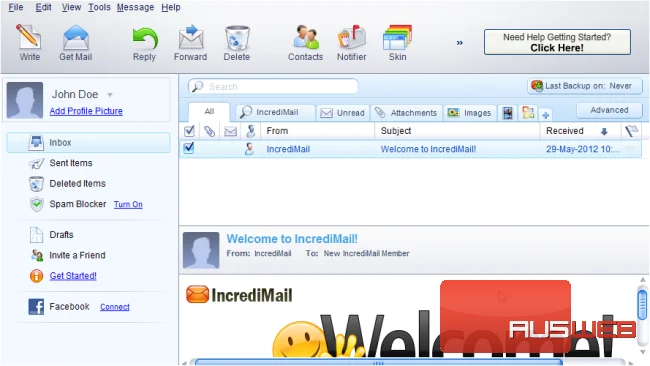Viewport: 650px width, 366px height.
Task: Open the File menu
Action: pyautogui.click(x=16, y=7)
